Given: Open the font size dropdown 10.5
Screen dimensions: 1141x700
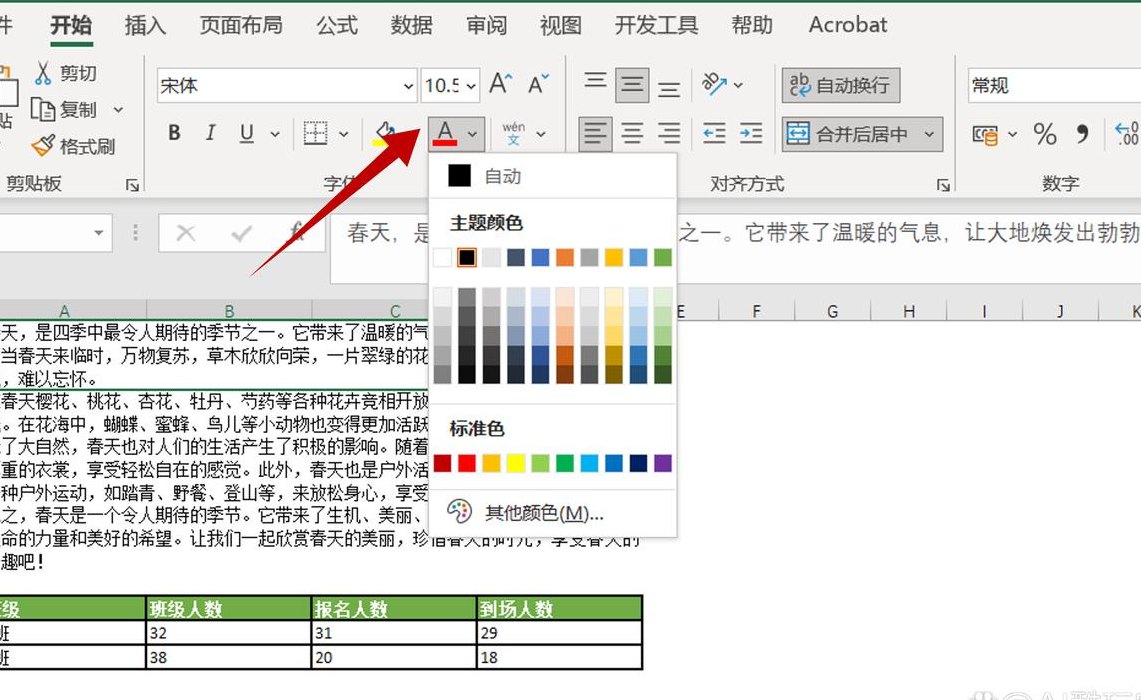Looking at the screenshot, I should pyautogui.click(x=471, y=86).
